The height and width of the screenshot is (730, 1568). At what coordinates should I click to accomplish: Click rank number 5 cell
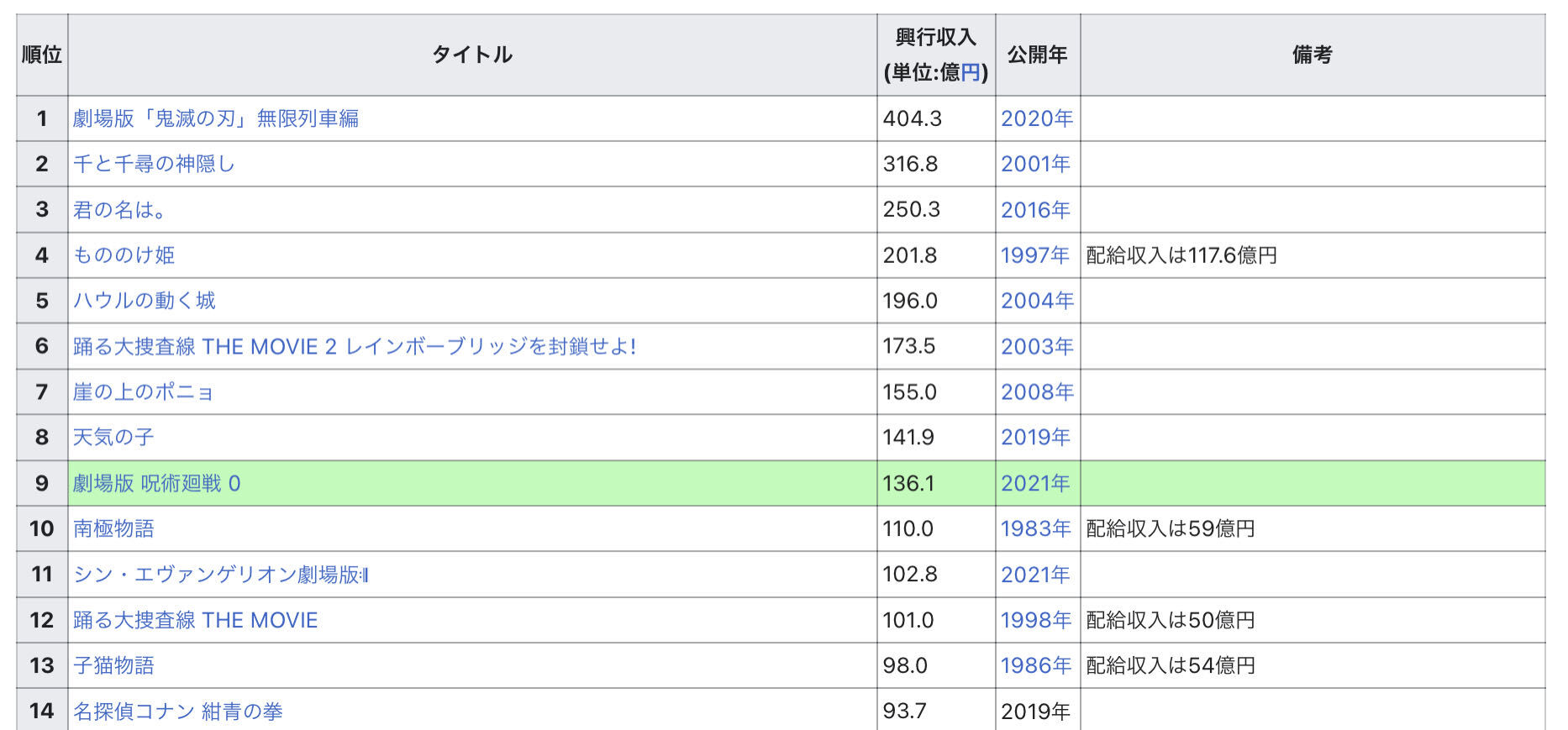pyautogui.click(x=42, y=301)
